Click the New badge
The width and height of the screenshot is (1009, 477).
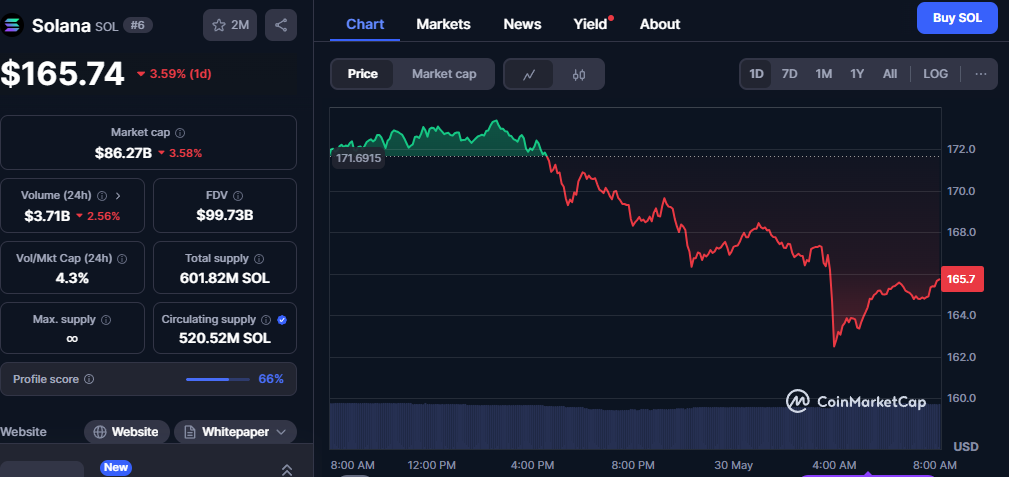(115, 467)
